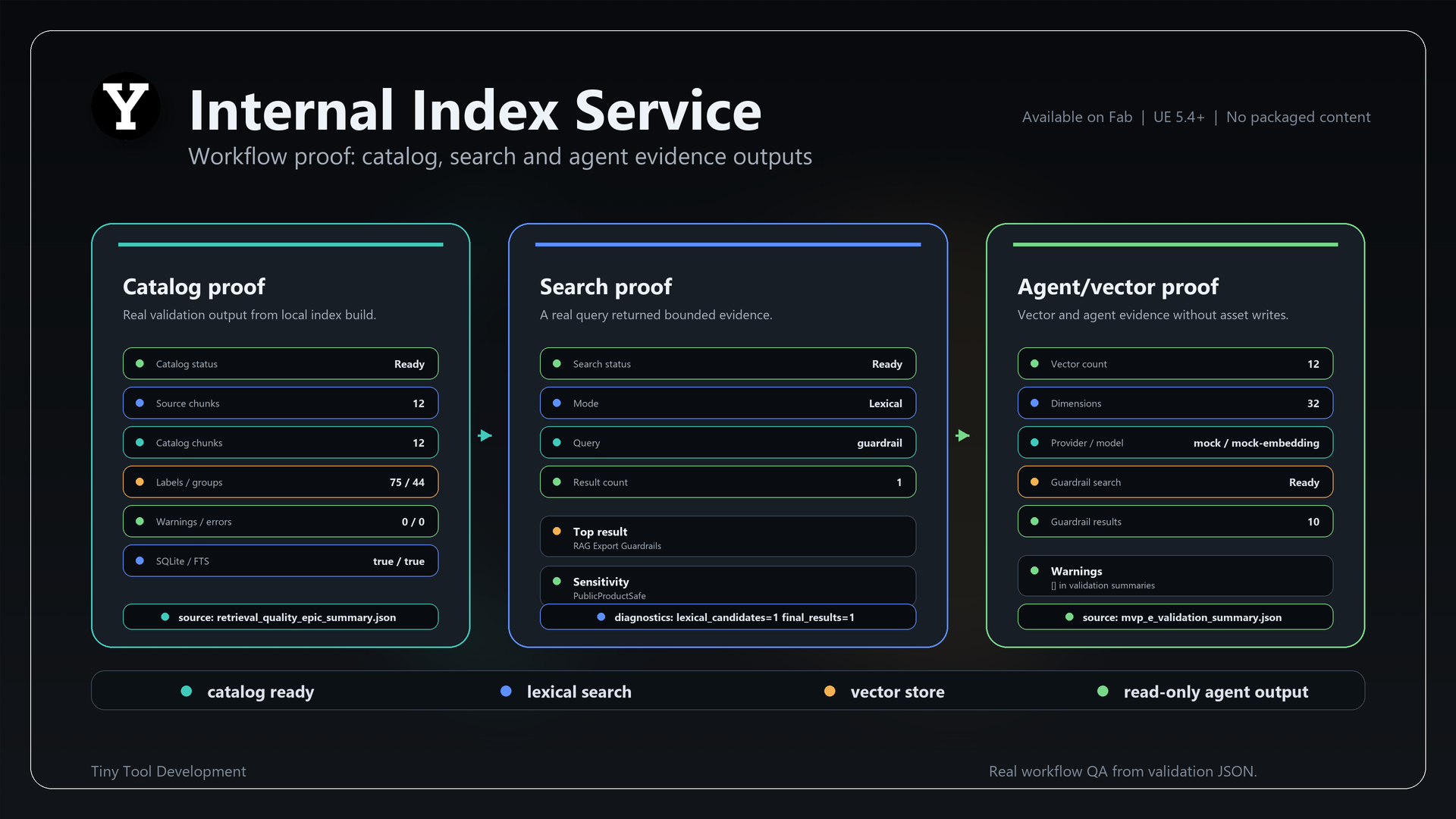This screenshot has height=819, width=1456.
Task: Open the source: mvp_e_validation_summary.json chip
Action: (1175, 617)
